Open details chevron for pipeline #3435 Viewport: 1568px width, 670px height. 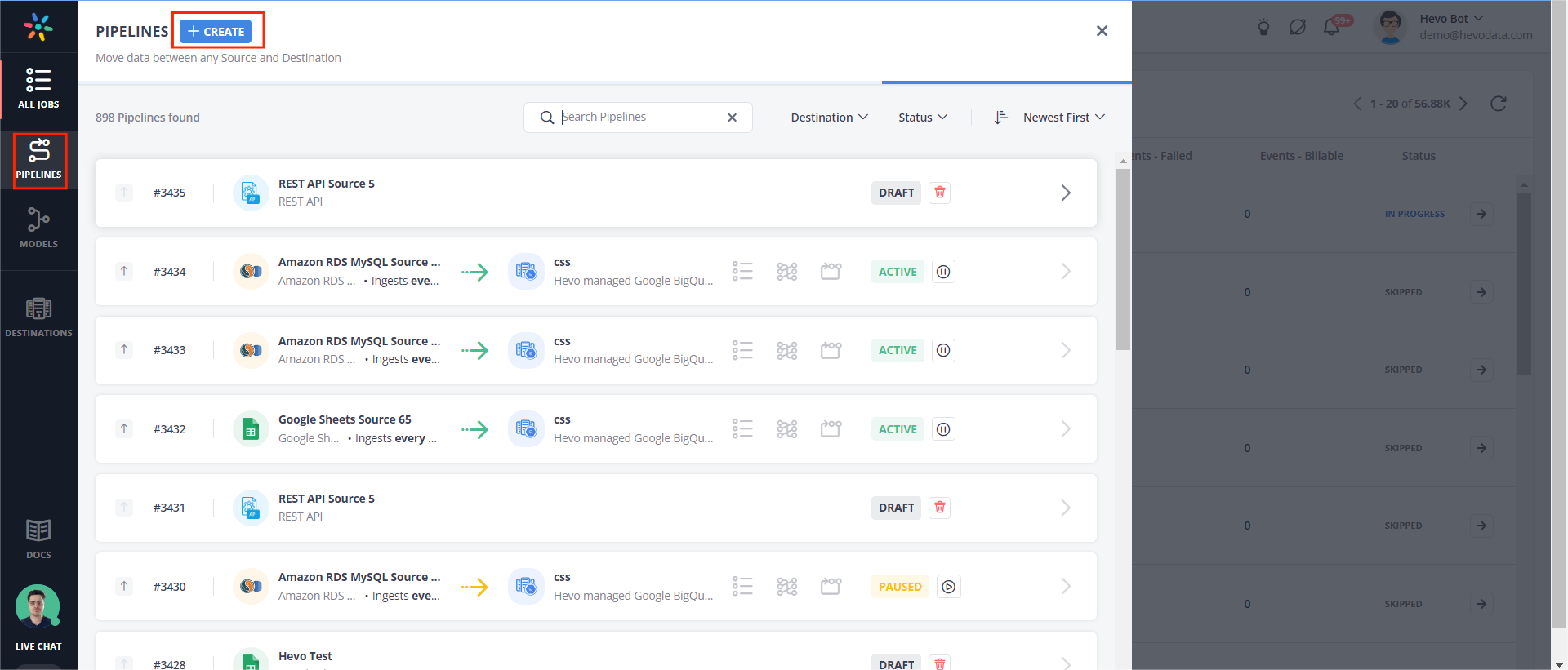[x=1066, y=193]
